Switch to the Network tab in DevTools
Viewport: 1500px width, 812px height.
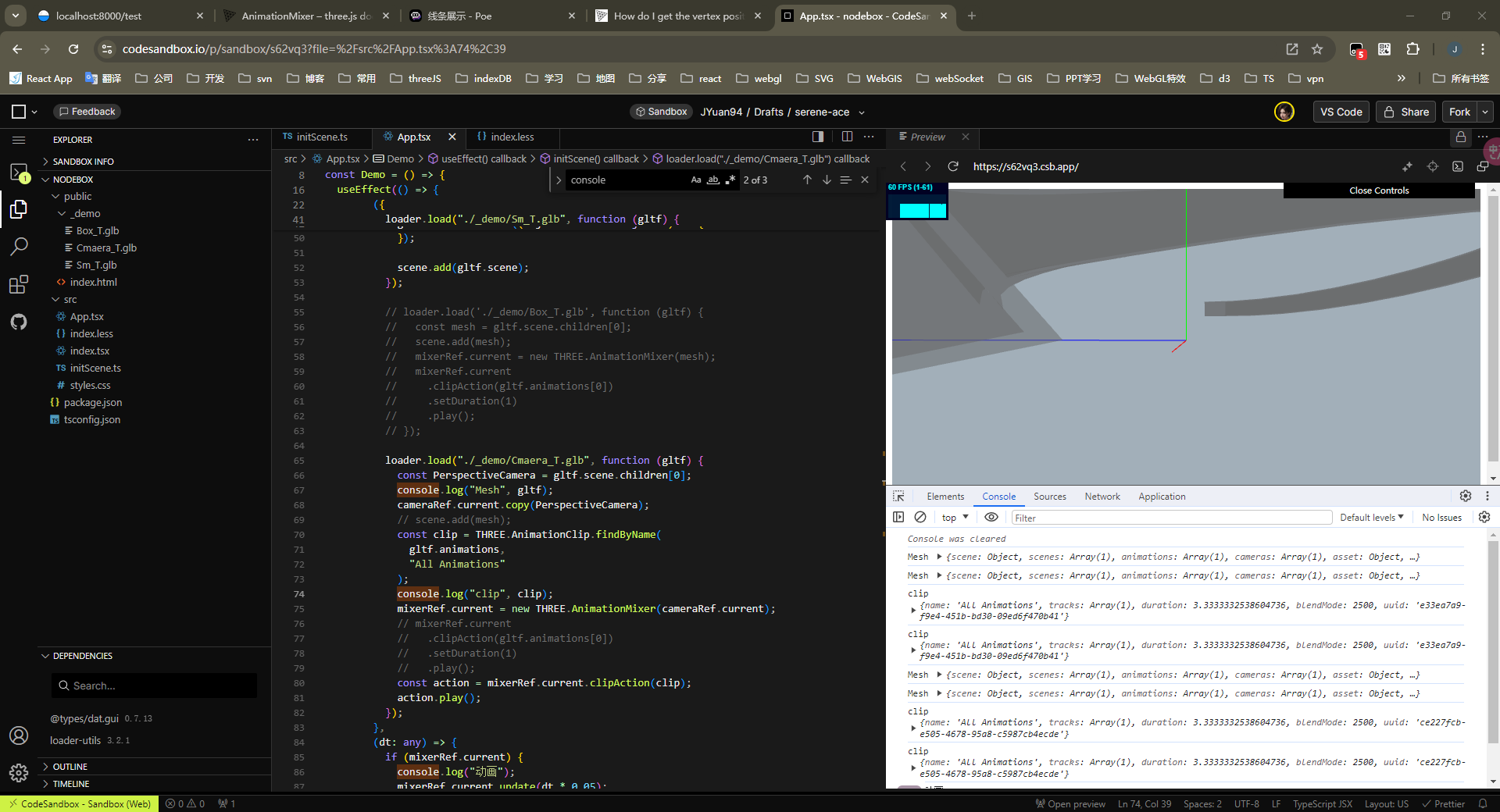pos(1102,497)
